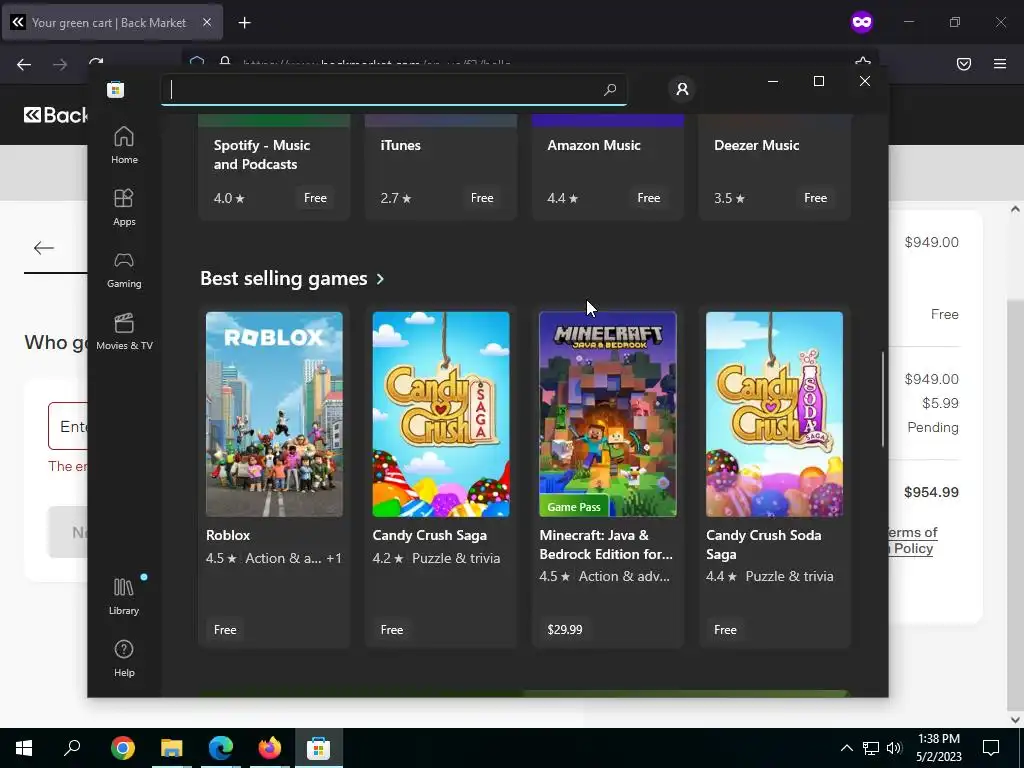Click Free button on Amazon Music card

(x=648, y=198)
